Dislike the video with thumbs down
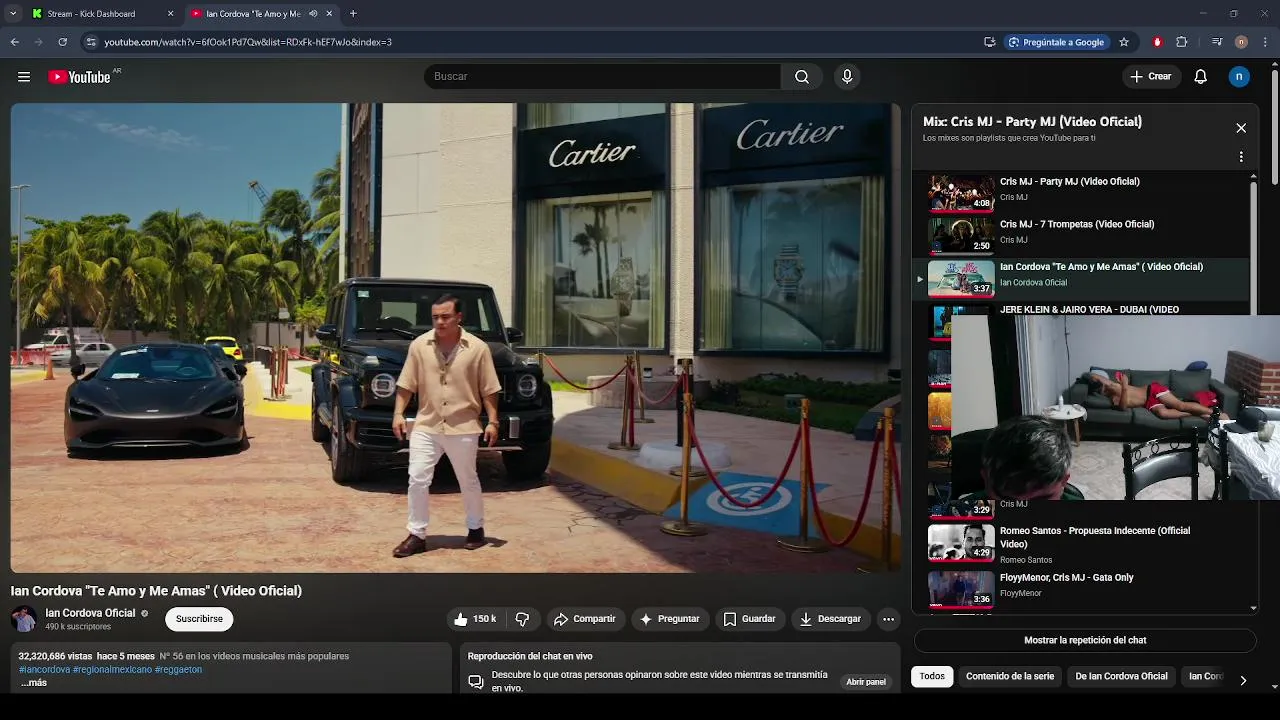The image size is (1280, 720). [x=522, y=619]
